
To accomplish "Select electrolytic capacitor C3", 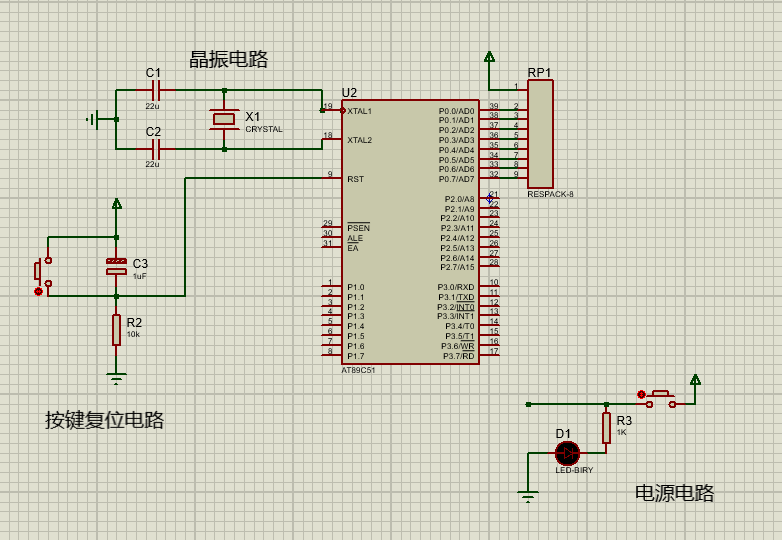I will (x=116, y=266).
